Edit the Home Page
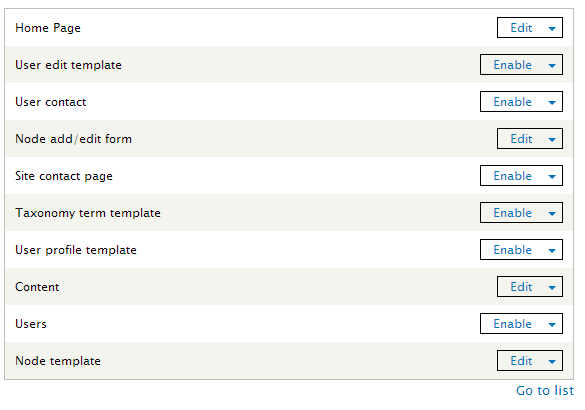Image resolution: width=585 pixels, height=410 pixels. [x=521, y=28]
